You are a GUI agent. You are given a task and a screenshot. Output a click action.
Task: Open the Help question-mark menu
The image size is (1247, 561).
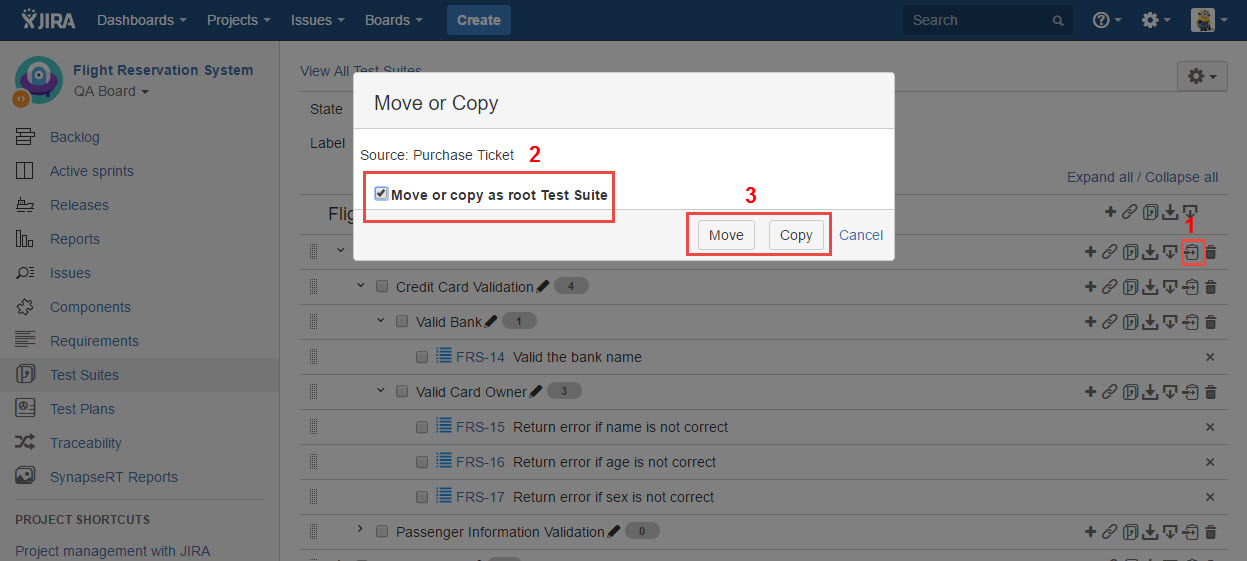(x=1107, y=20)
